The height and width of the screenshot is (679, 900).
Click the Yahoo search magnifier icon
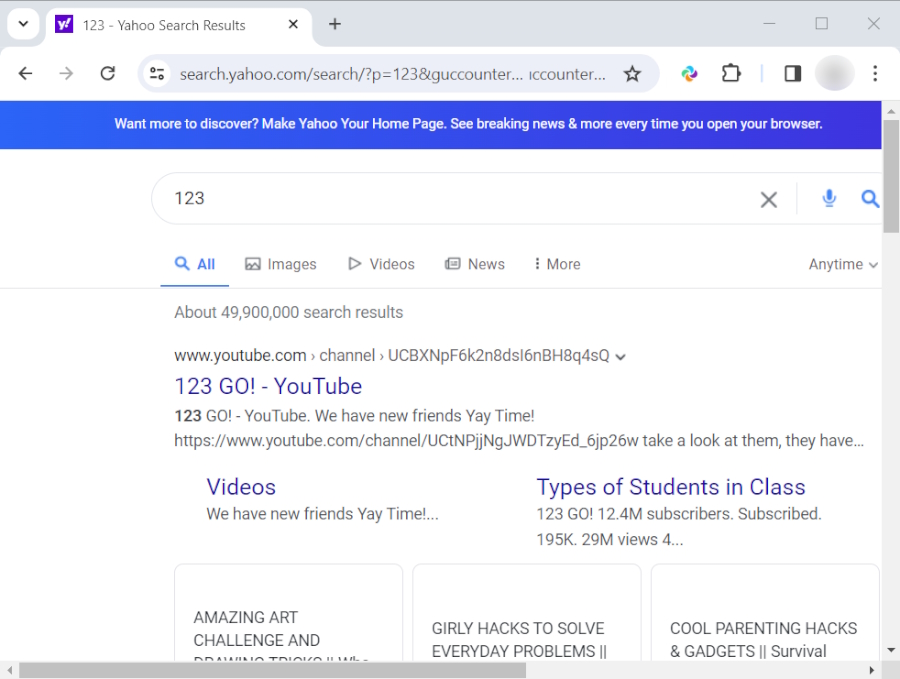click(x=869, y=198)
